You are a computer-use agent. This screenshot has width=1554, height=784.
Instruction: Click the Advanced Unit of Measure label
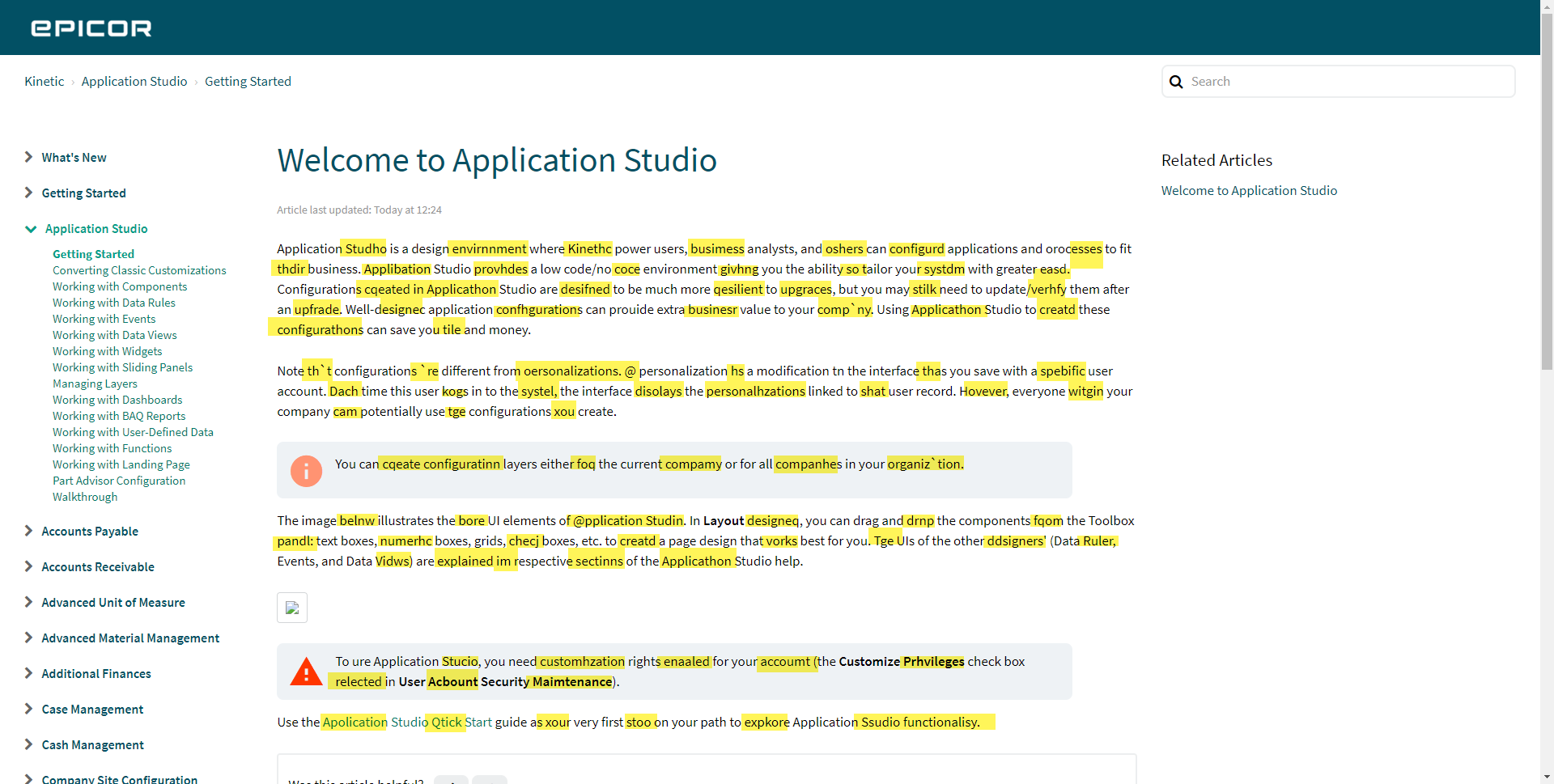113,603
